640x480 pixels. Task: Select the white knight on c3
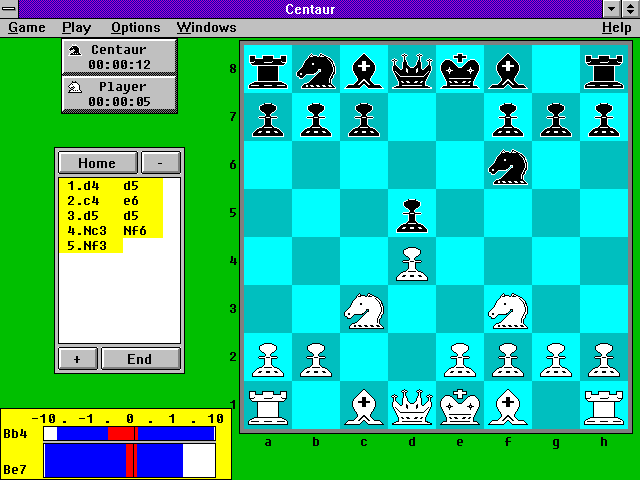(364, 310)
